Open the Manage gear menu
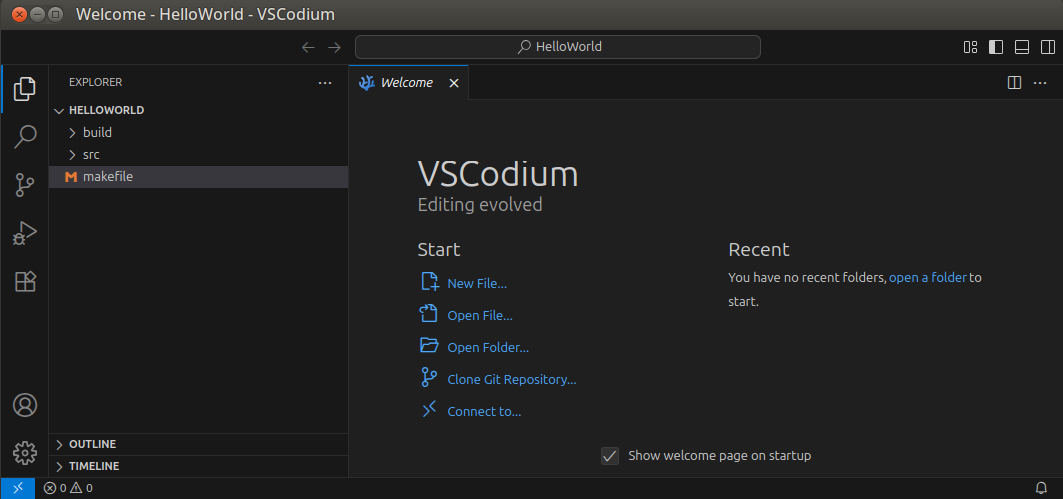This screenshot has width=1063, height=499. pos(25,452)
